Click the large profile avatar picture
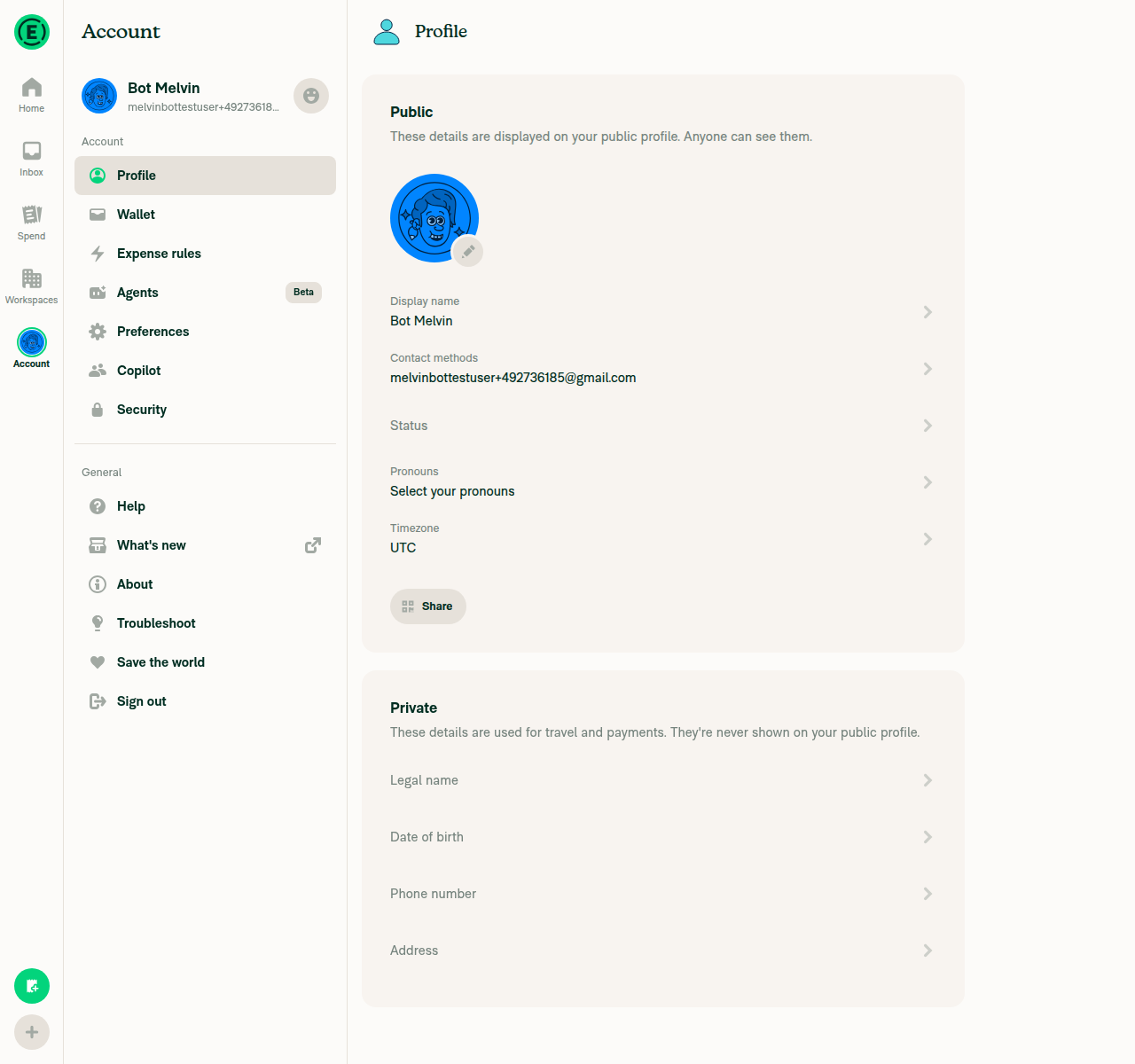The height and width of the screenshot is (1064, 1135). 434,218
